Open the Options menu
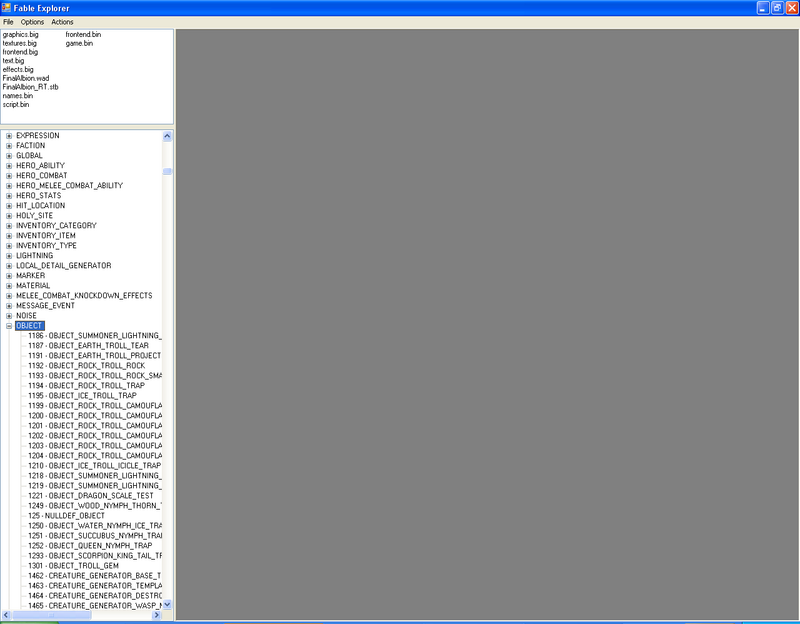Image resolution: width=800 pixels, height=624 pixels. [32, 22]
